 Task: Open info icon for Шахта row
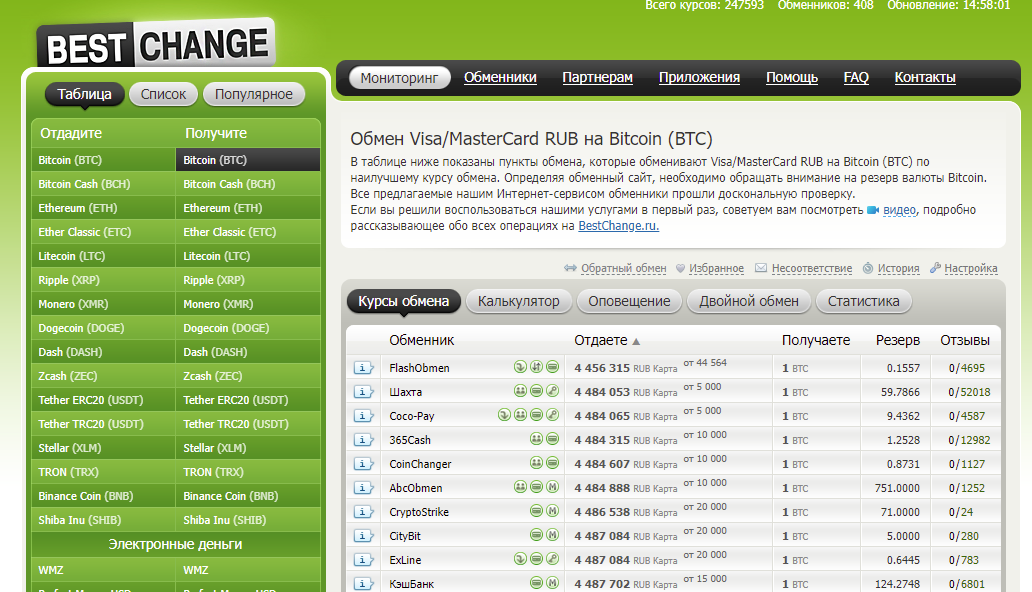coord(363,392)
